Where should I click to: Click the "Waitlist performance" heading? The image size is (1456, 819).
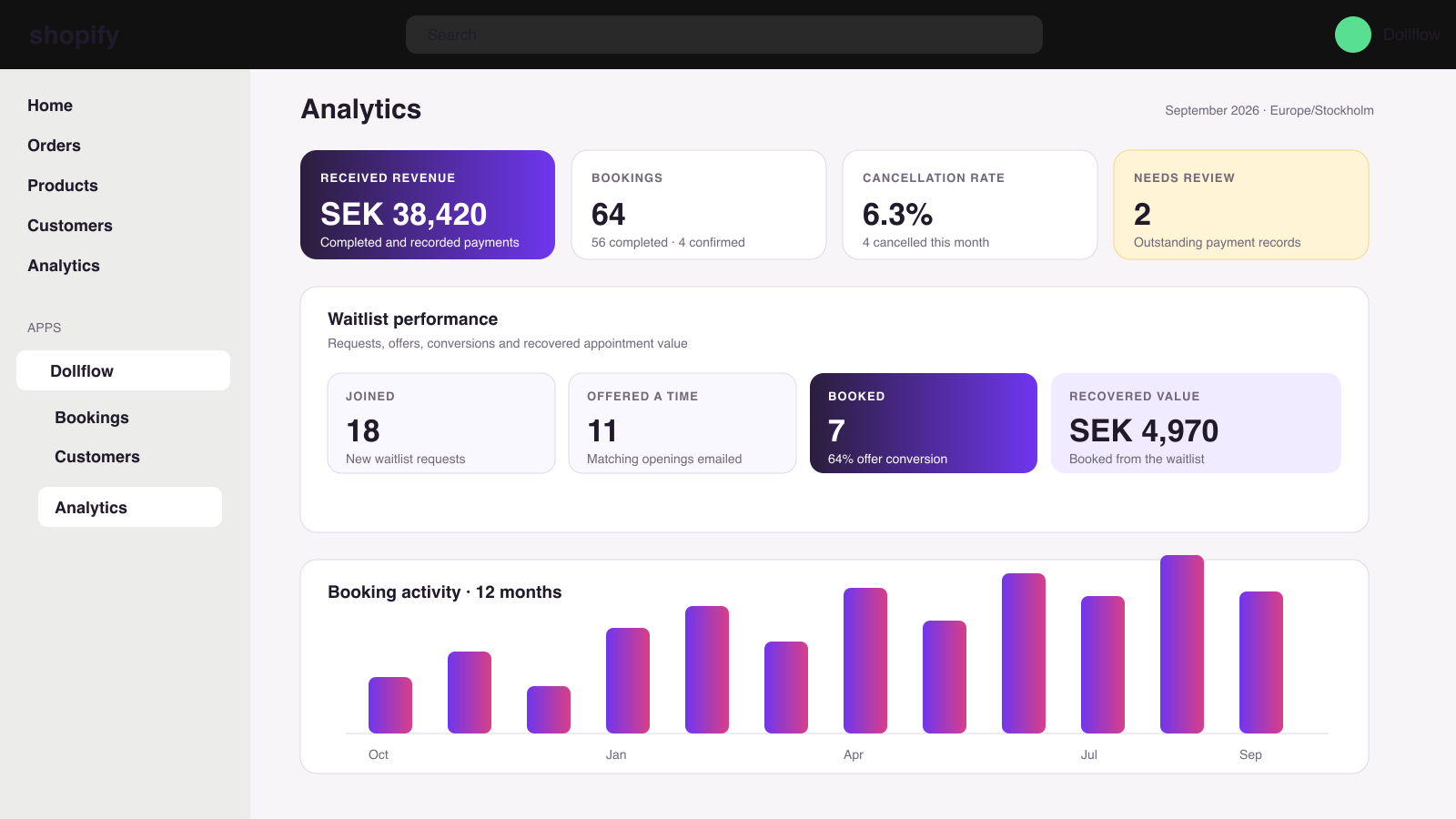[x=413, y=319]
